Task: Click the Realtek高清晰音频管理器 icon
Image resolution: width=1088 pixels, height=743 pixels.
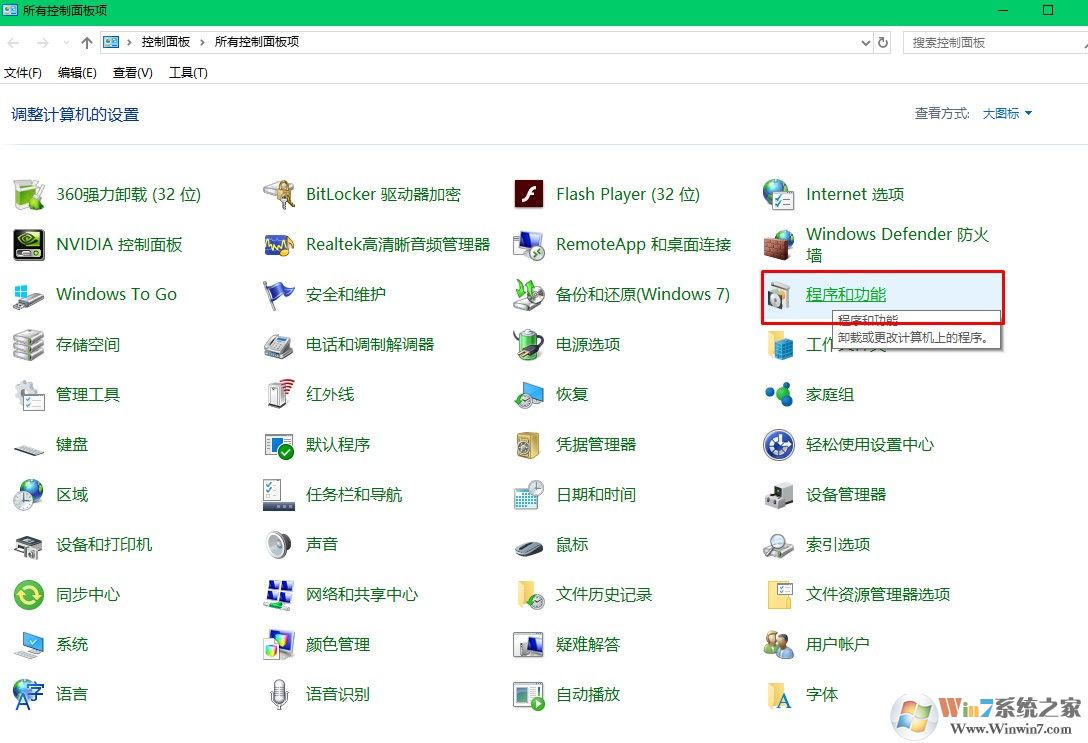Action: tap(279, 245)
